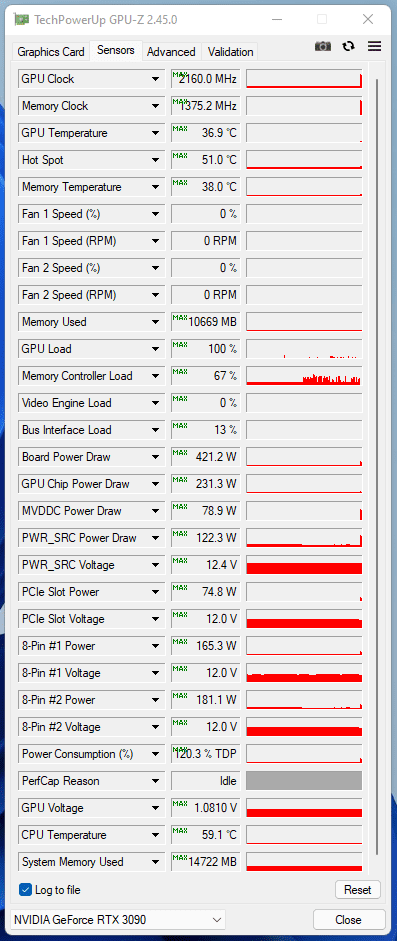Click the GPU Load value 100 %

tap(206, 349)
